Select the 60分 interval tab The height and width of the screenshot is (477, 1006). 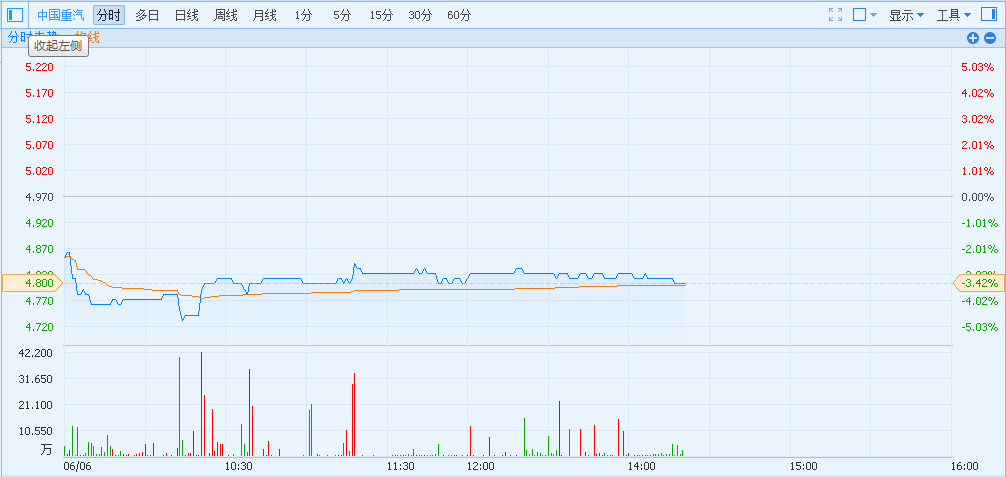tap(459, 15)
